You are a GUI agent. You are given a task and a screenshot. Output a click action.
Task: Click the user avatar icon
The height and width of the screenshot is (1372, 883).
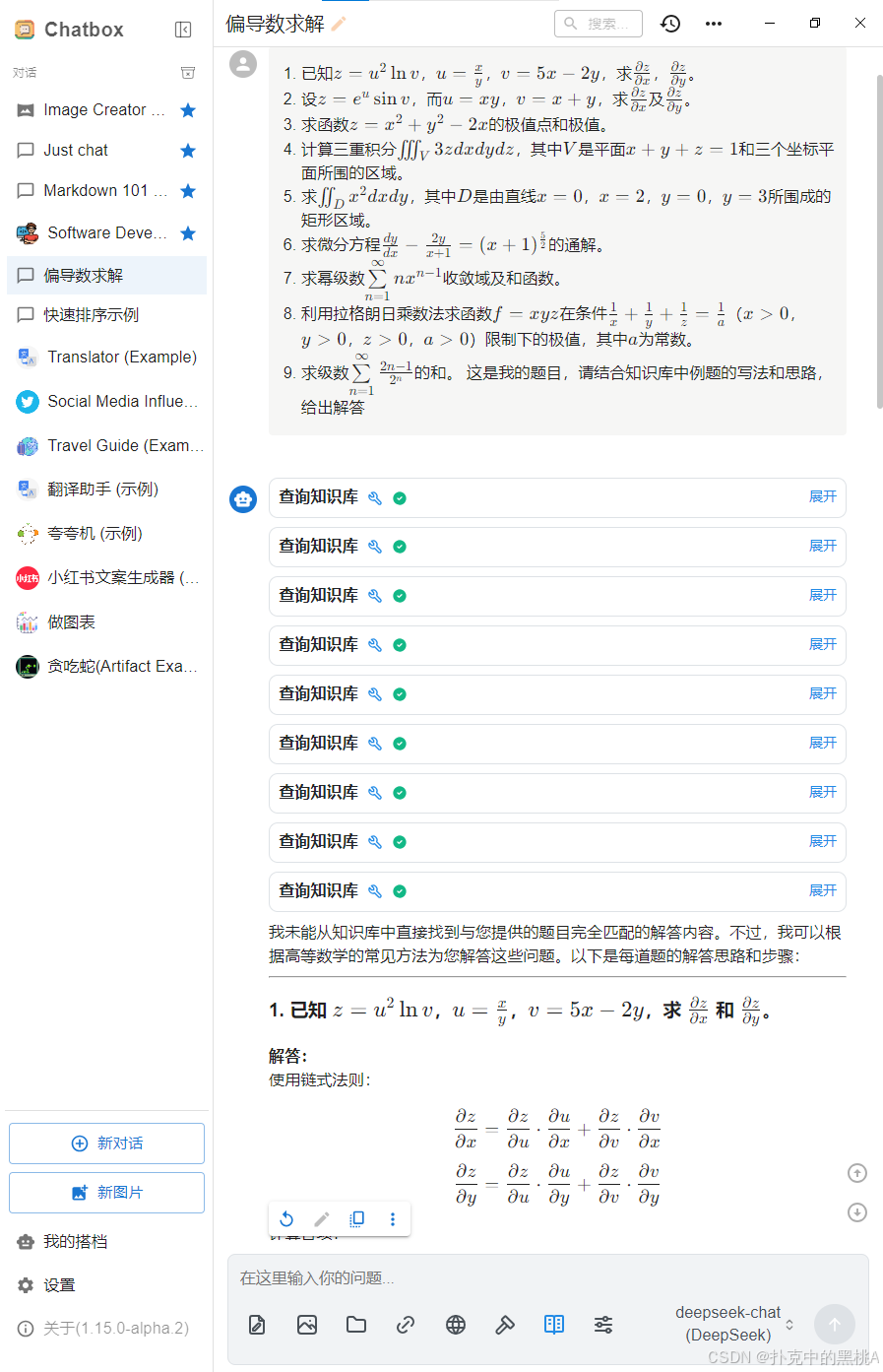coord(243,64)
